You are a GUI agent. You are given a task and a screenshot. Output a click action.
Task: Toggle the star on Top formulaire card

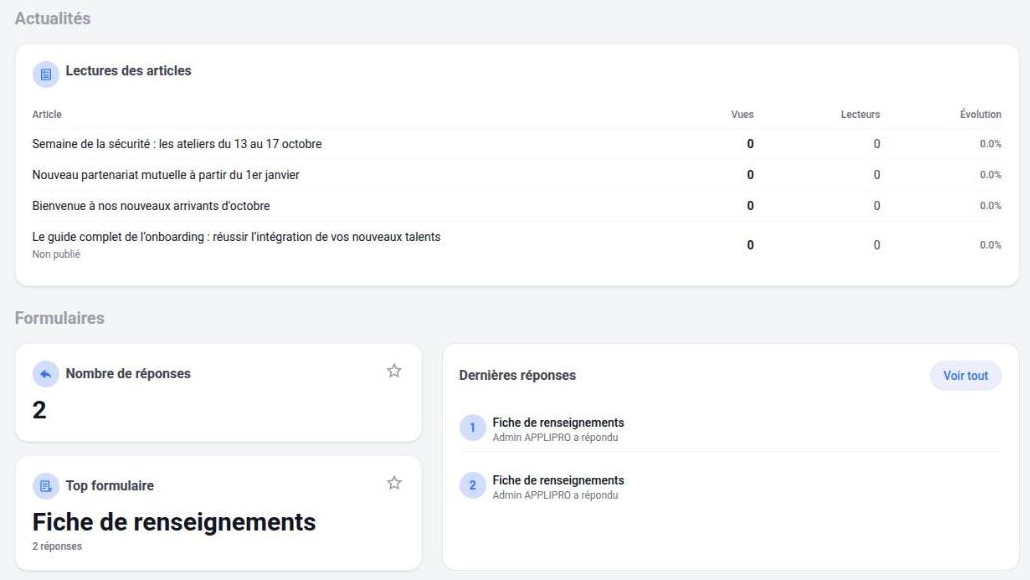(x=394, y=483)
